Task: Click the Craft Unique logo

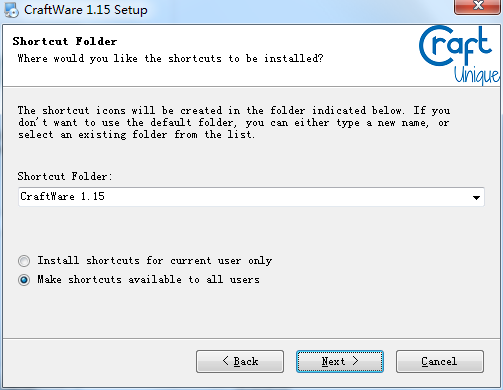Action: pyautogui.click(x=459, y=55)
